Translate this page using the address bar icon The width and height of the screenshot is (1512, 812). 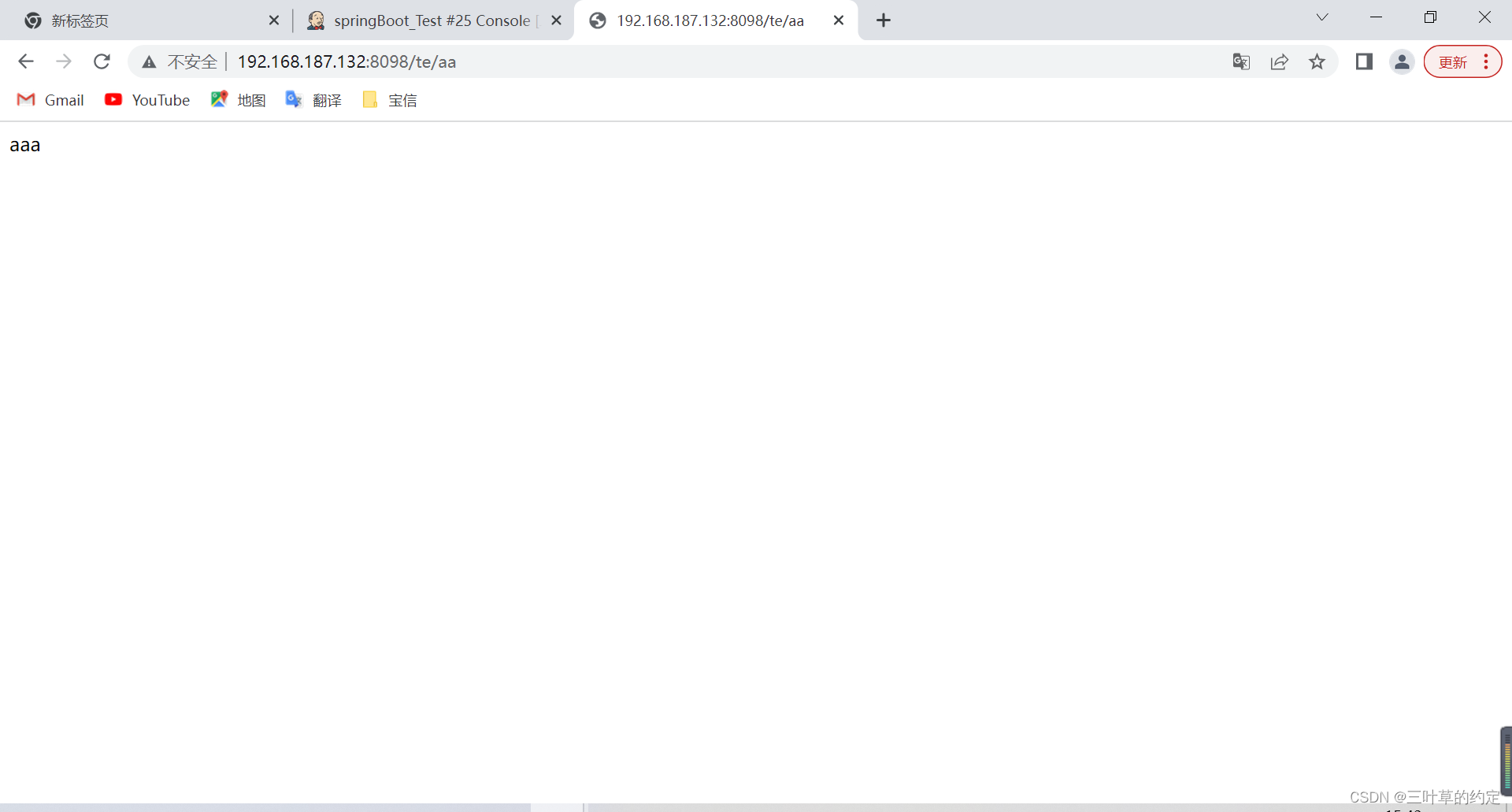(x=1240, y=61)
